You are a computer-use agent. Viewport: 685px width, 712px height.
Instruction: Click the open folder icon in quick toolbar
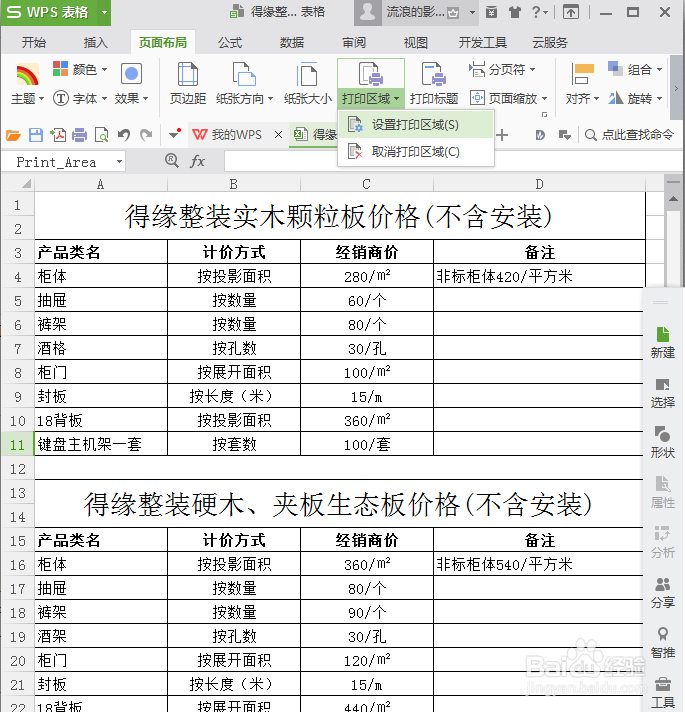click(13, 135)
